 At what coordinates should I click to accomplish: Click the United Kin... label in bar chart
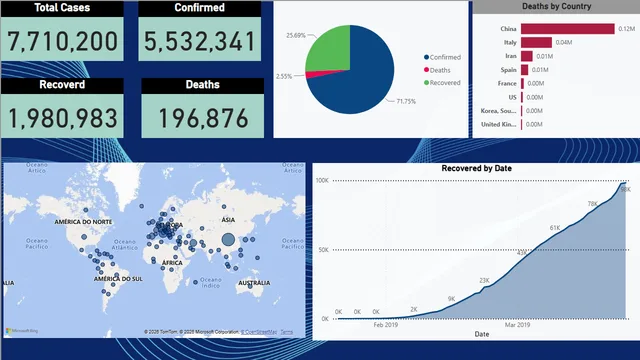tap(498, 124)
